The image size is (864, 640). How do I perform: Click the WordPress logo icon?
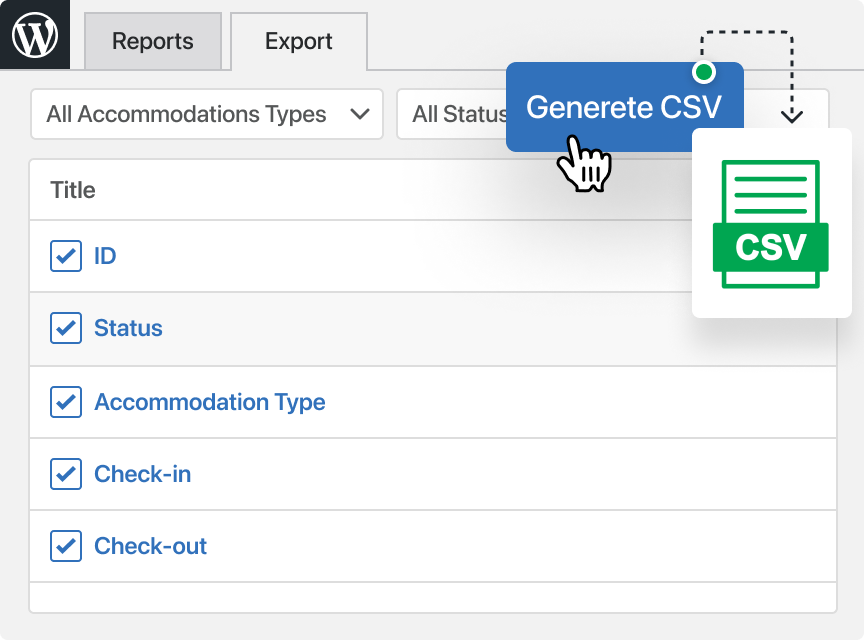coord(35,35)
